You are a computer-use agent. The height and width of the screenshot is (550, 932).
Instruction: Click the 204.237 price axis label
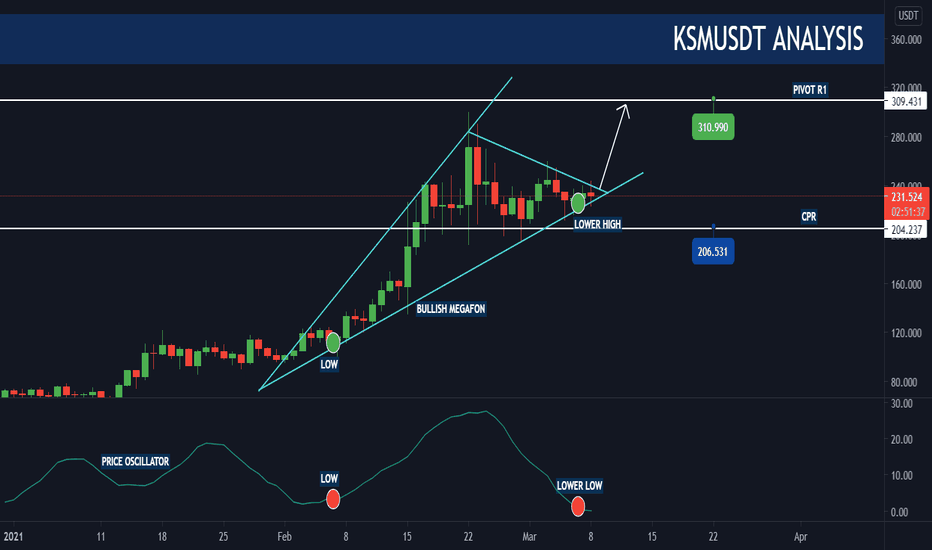pyautogui.click(x=906, y=230)
